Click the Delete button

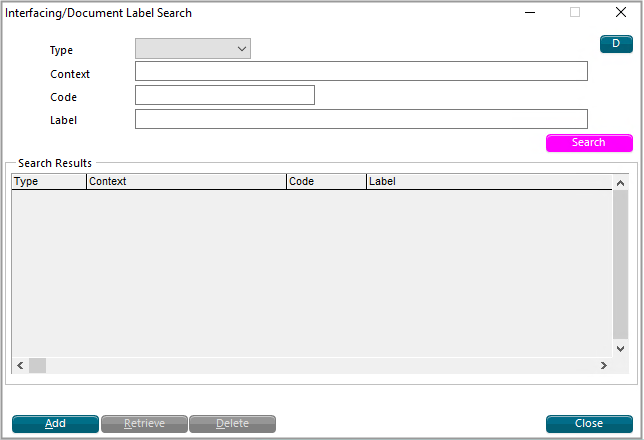(232, 424)
